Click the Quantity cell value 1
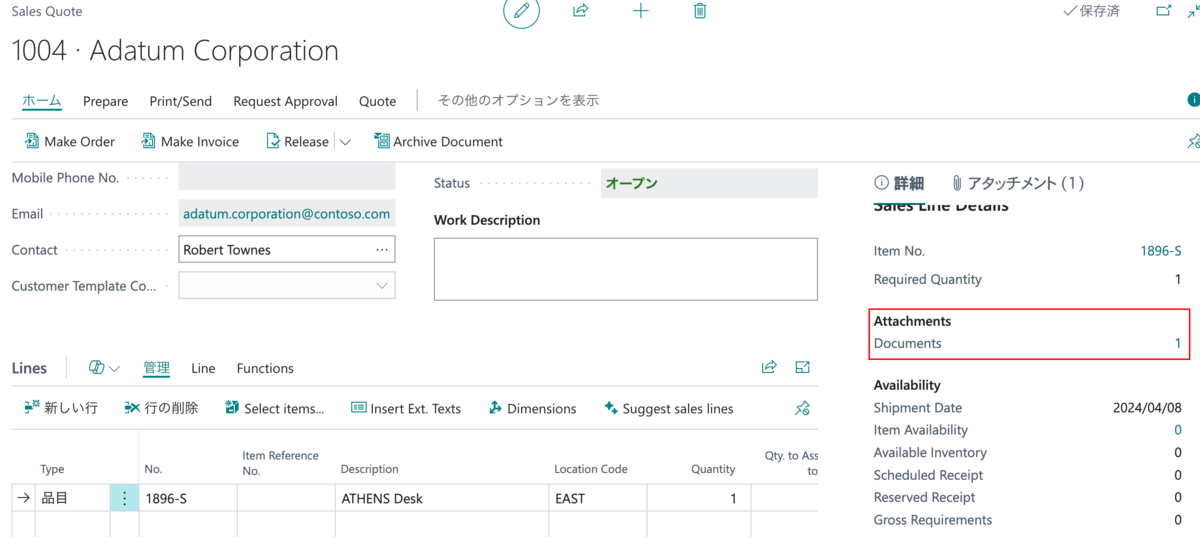 (700, 498)
